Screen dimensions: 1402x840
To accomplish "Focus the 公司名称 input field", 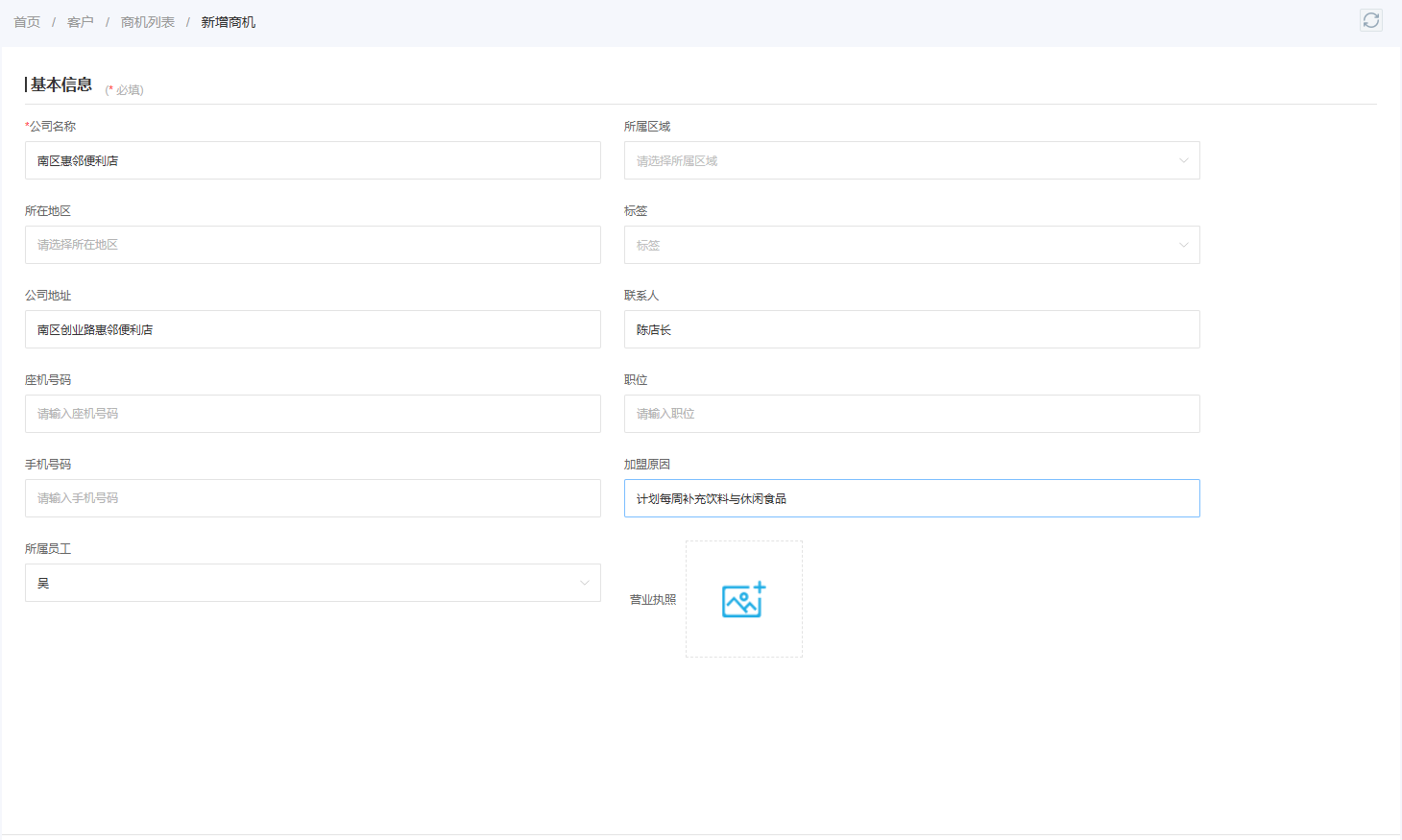I will pyautogui.click(x=312, y=160).
